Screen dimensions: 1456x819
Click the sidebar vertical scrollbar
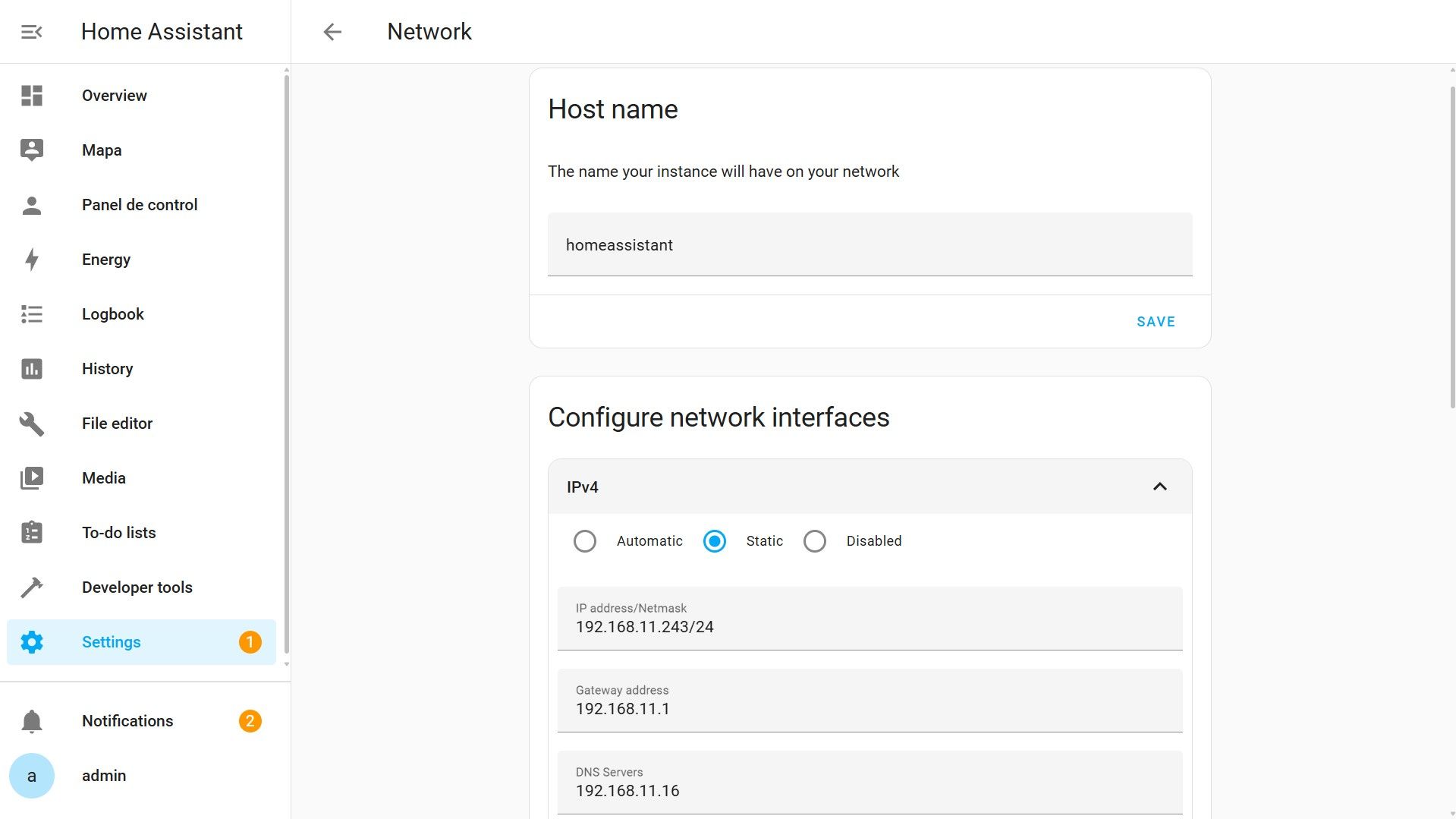pos(287,364)
